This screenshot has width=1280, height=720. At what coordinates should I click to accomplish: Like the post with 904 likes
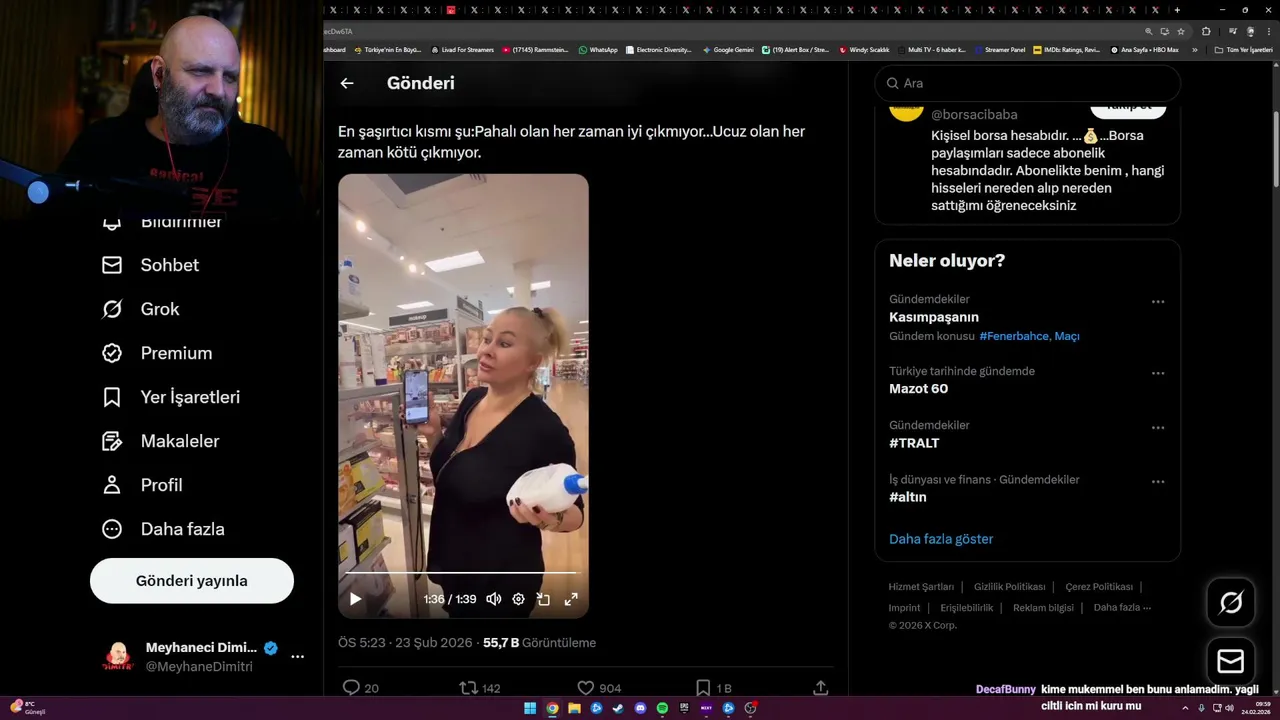click(x=586, y=688)
